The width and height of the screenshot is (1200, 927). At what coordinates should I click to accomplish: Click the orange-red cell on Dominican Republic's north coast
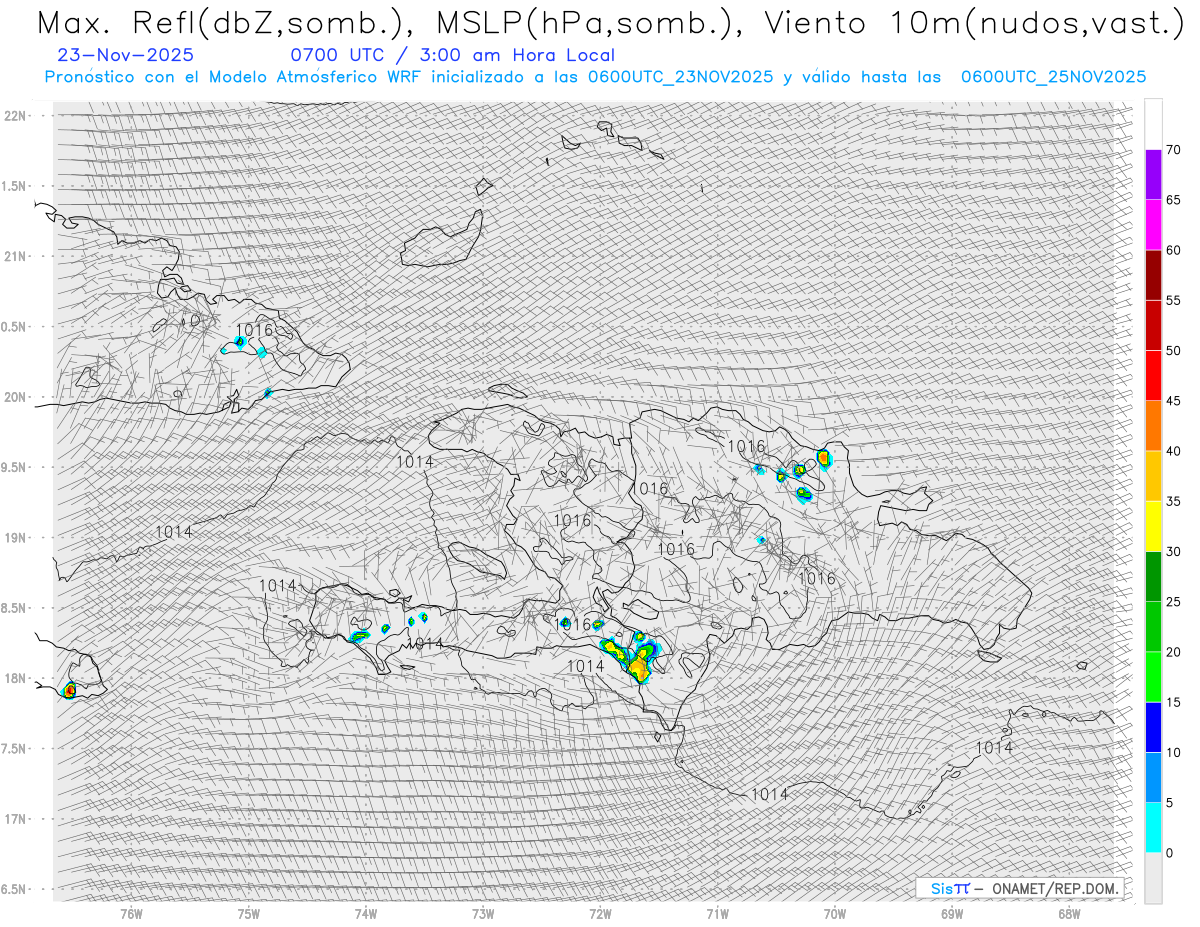[x=823, y=459]
